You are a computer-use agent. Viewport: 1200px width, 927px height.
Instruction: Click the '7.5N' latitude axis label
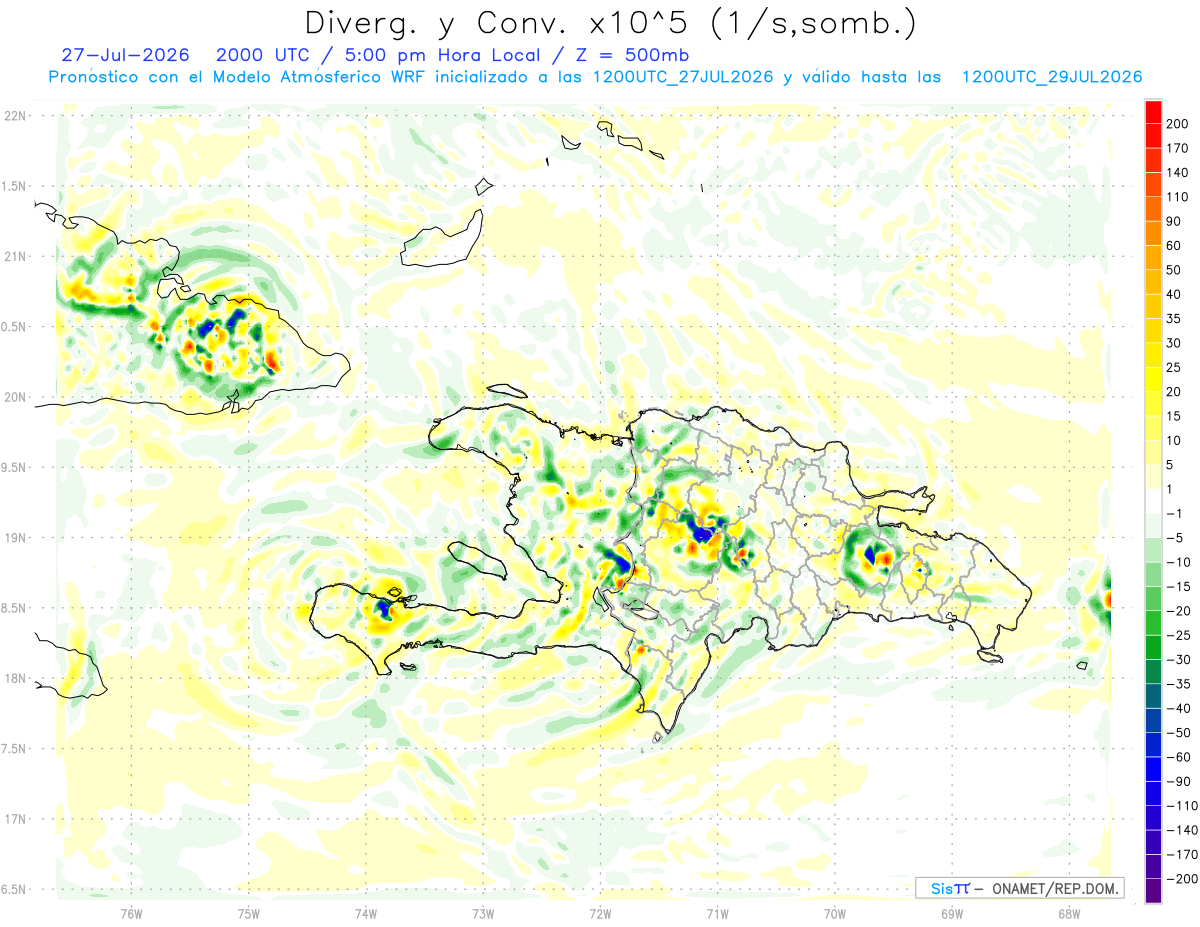pyautogui.click(x=15, y=748)
